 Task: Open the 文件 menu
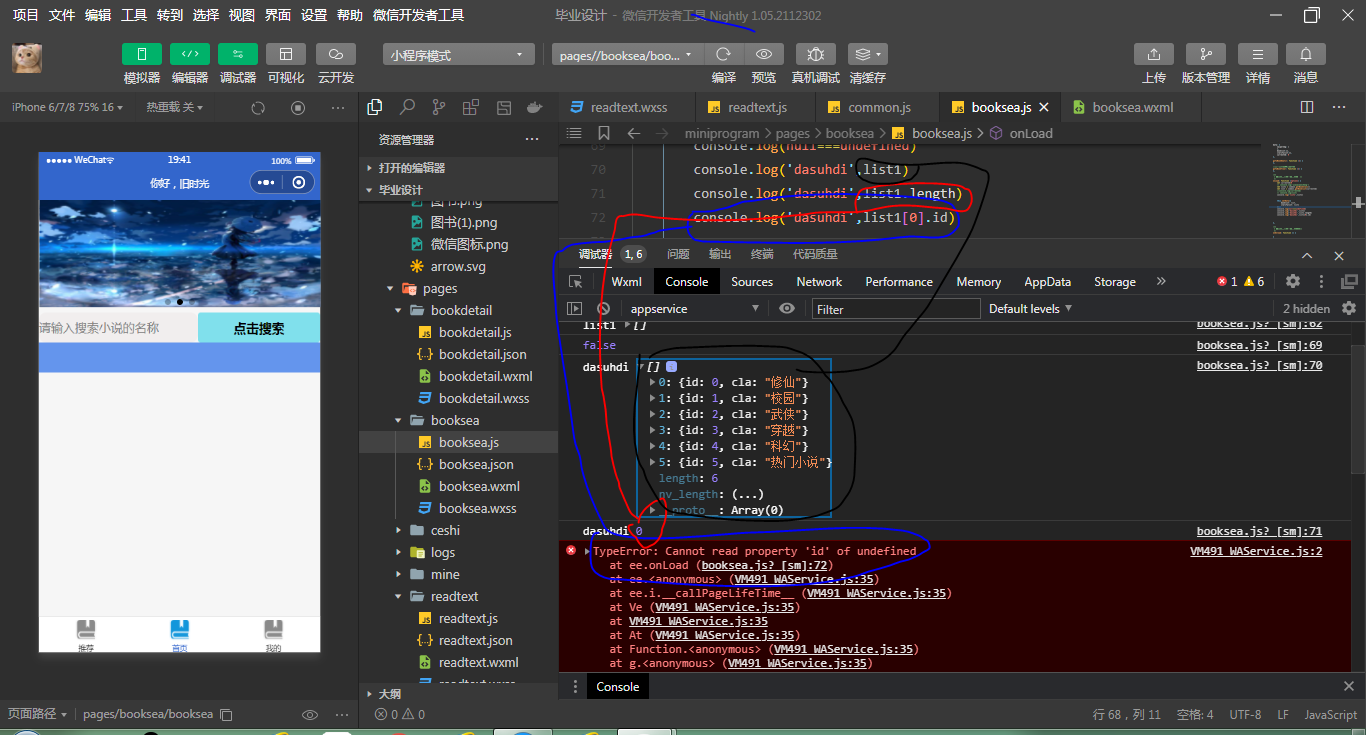point(62,15)
